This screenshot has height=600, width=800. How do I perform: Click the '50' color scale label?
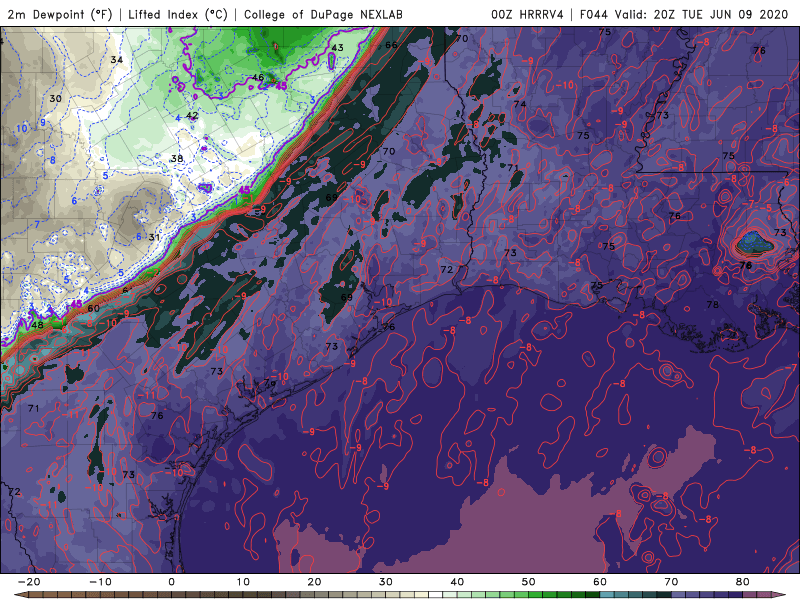pyautogui.click(x=529, y=582)
